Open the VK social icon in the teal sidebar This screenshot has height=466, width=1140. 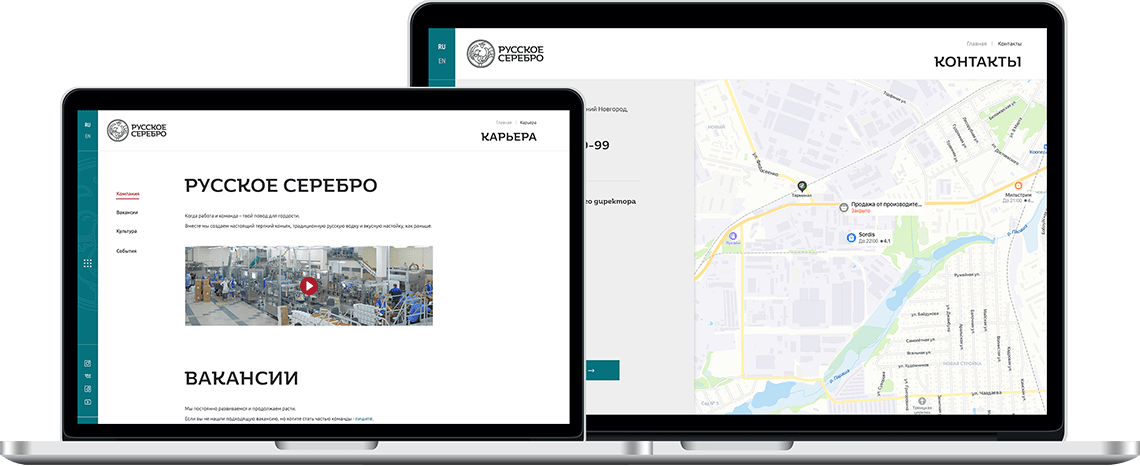click(x=87, y=376)
